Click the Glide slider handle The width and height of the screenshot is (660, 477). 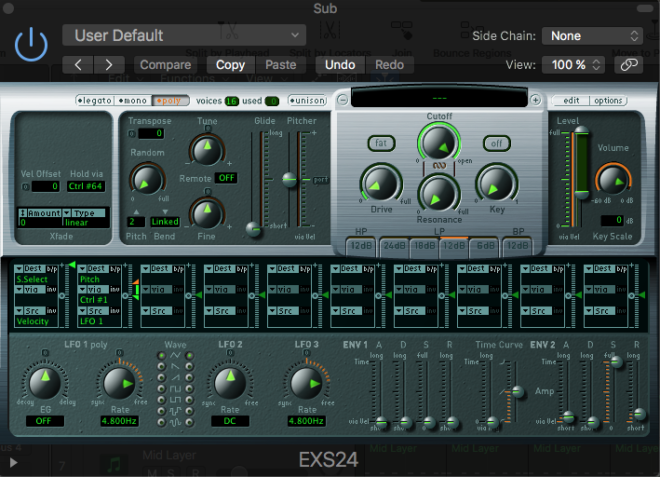coord(254,229)
